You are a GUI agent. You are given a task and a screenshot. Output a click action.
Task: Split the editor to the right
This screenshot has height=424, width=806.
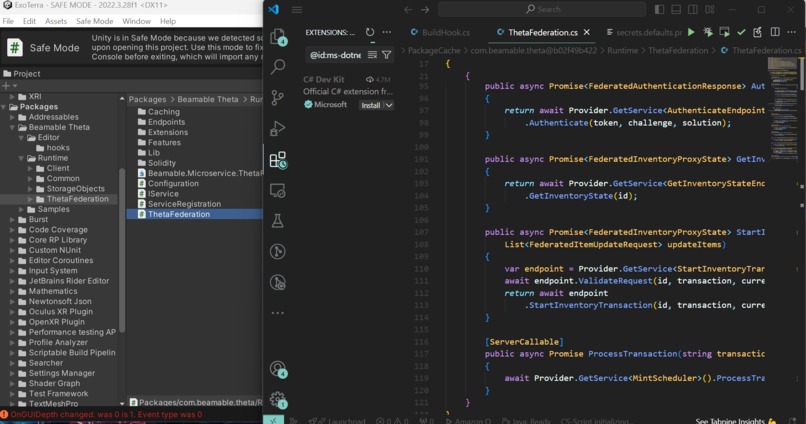(775, 32)
